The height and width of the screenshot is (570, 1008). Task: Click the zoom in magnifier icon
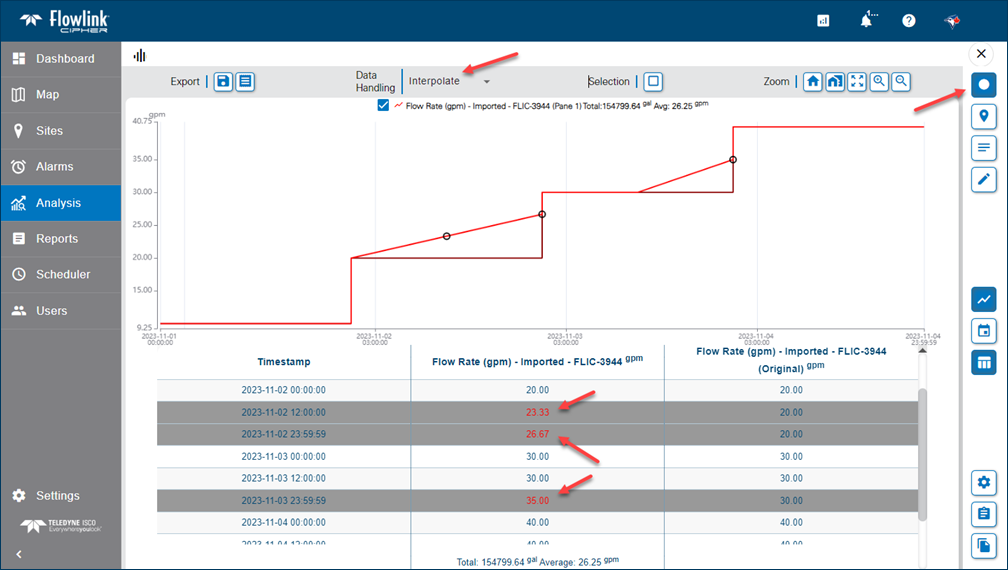[880, 81]
